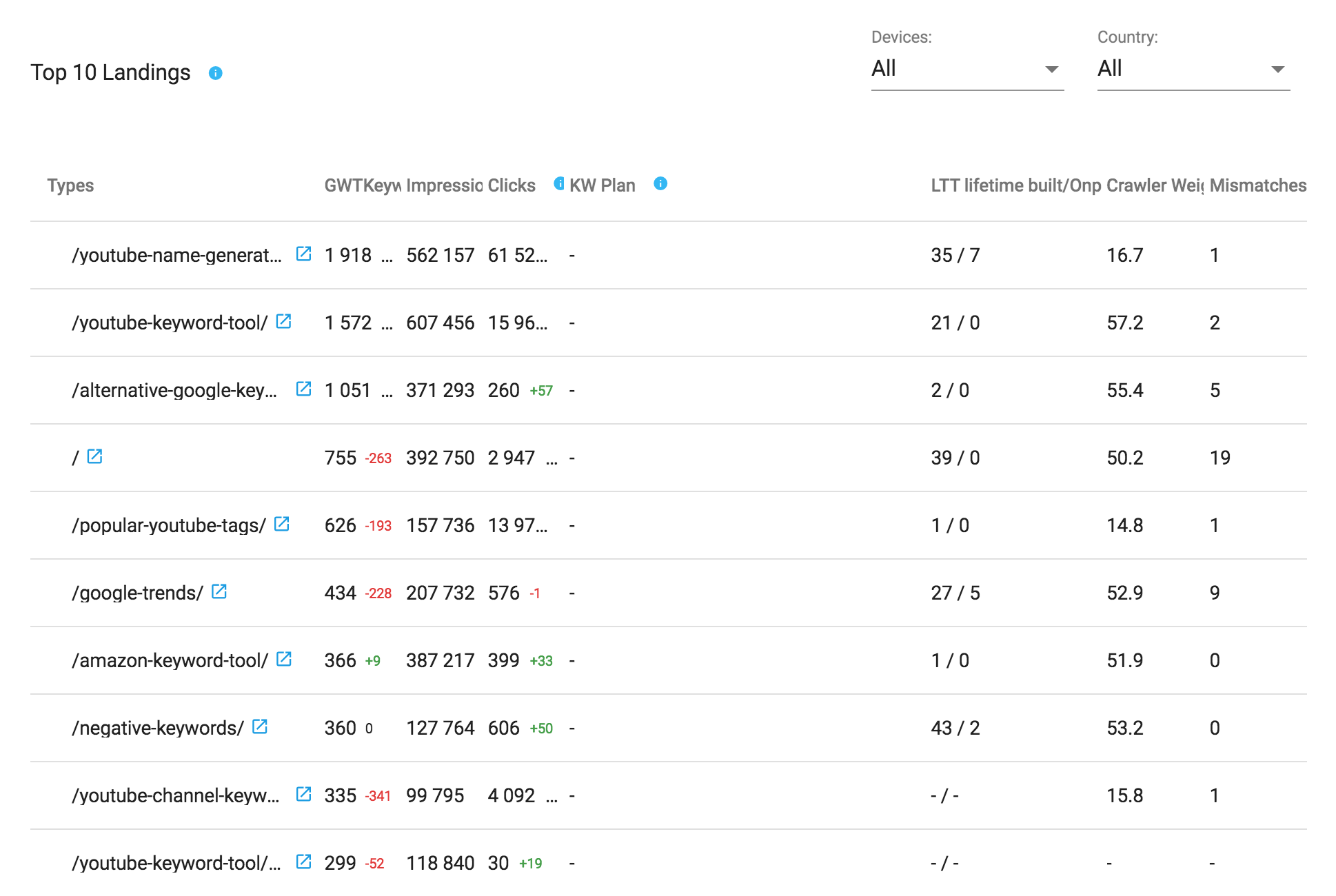Open external link icon next to root /
This screenshot has height=896, width=1336.
pyautogui.click(x=94, y=456)
